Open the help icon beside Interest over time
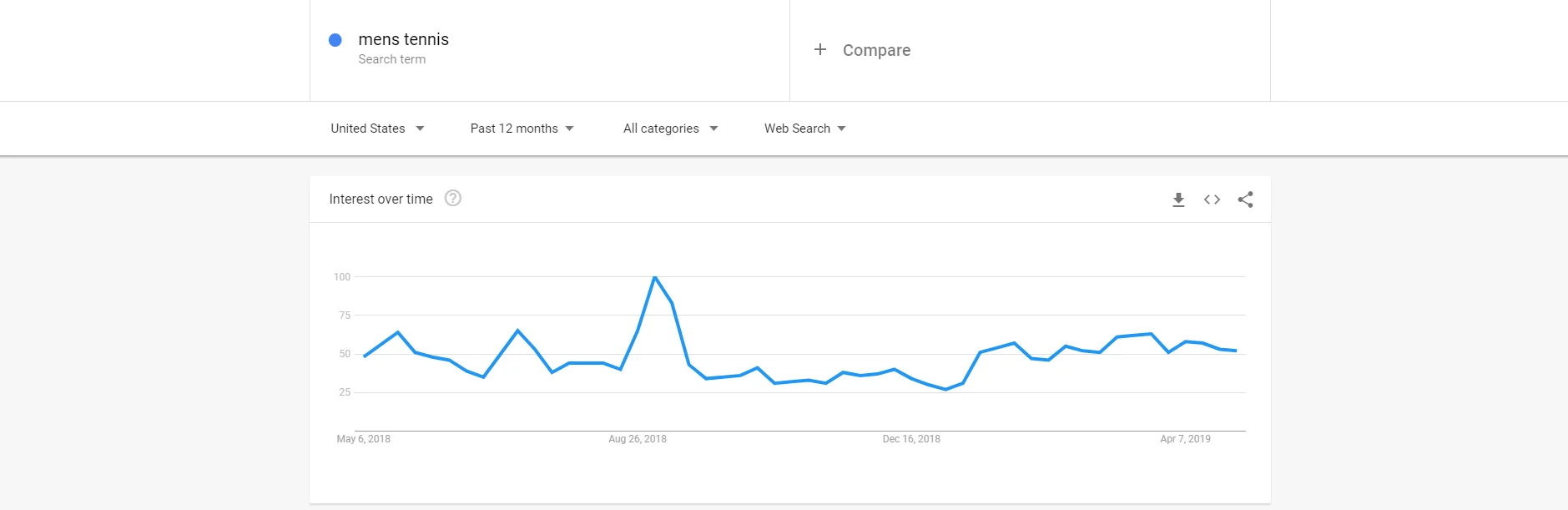This screenshot has width=1568, height=510. (453, 198)
